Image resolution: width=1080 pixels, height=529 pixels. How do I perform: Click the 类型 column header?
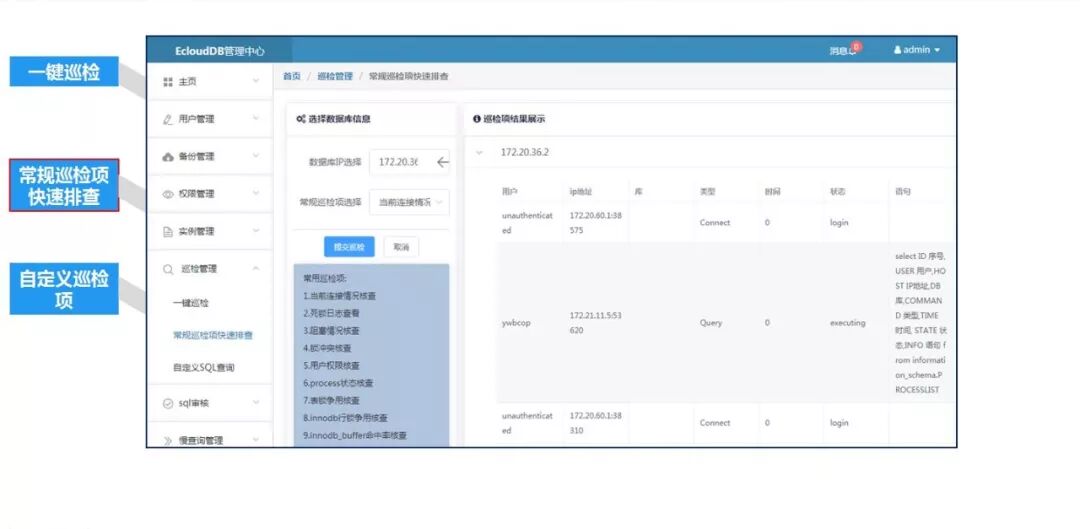[708, 191]
